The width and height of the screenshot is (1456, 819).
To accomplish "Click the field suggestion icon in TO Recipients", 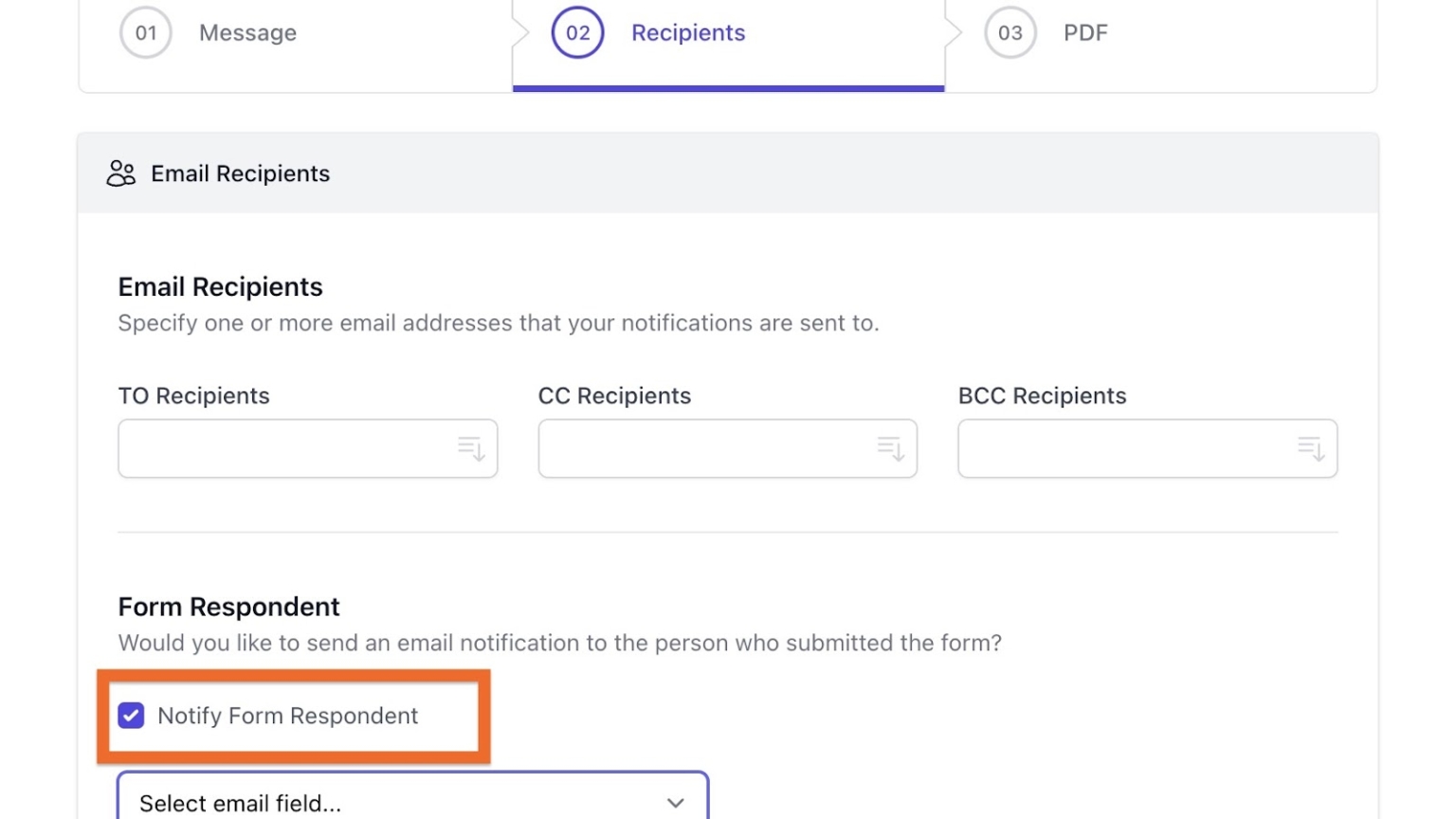I will pos(471,448).
